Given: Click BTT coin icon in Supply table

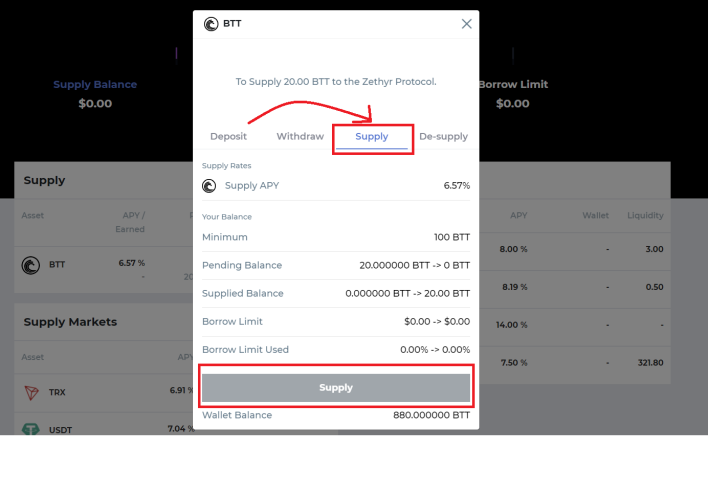Looking at the screenshot, I should [x=31, y=265].
